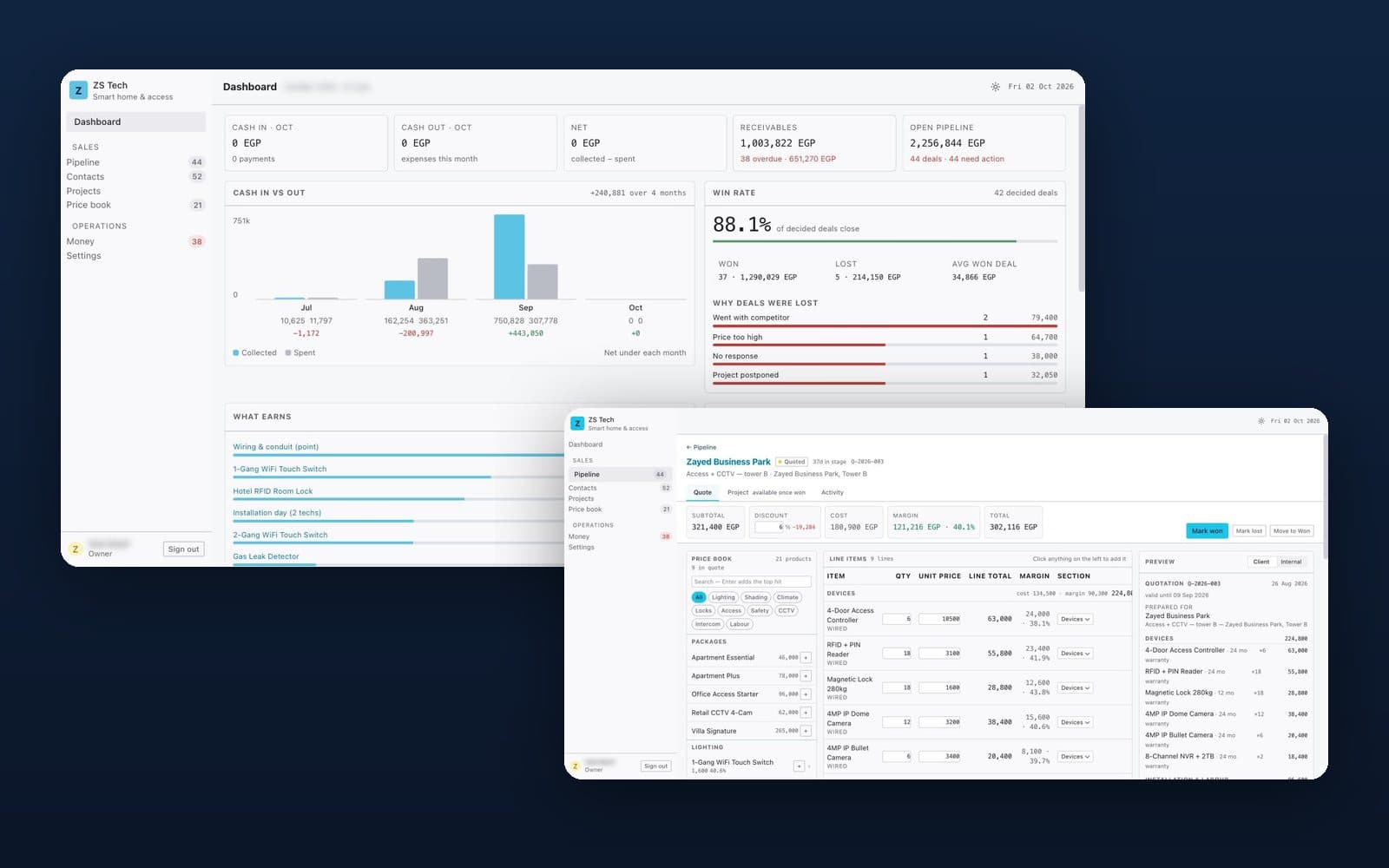The height and width of the screenshot is (868, 1389).
Task: Click the yellow Z owner avatar in Dashboard window
Action: click(76, 549)
